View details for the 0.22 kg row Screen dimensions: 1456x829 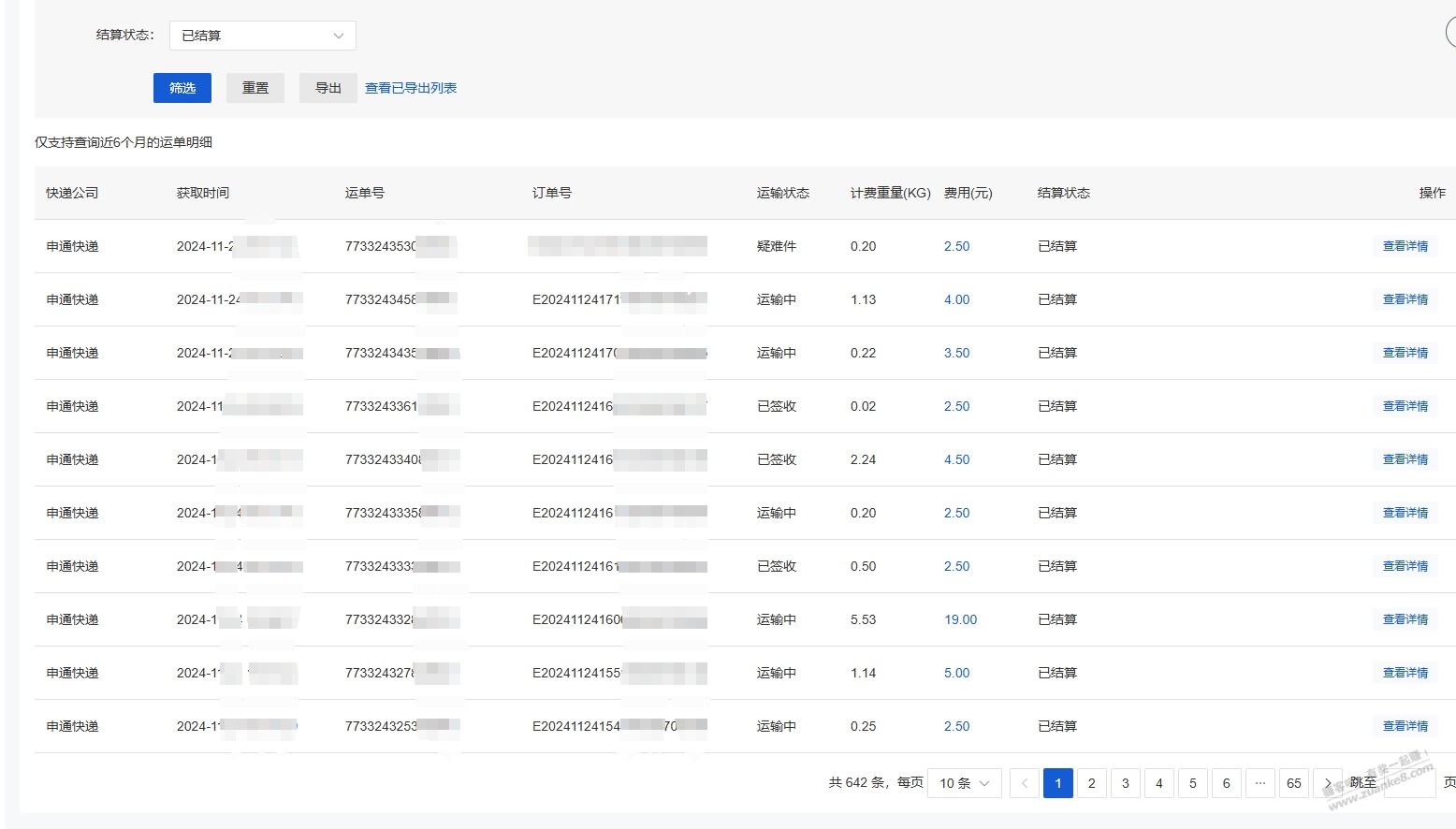pyautogui.click(x=1405, y=353)
